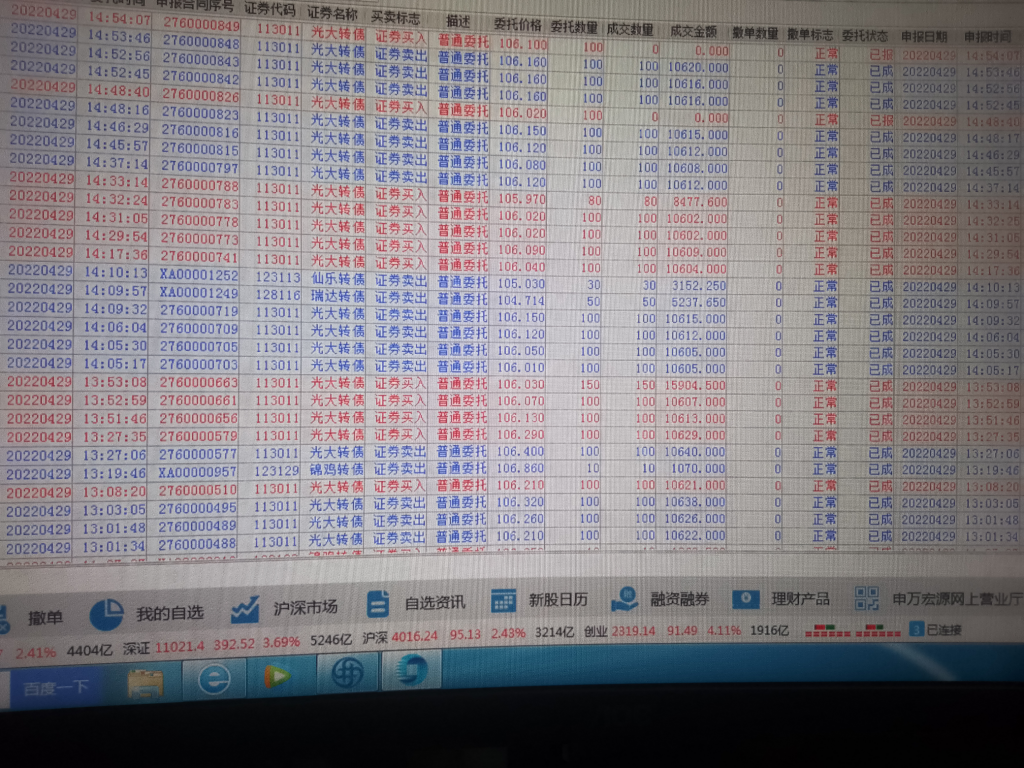Image resolution: width=1024 pixels, height=768 pixels.
Task: Click 创业 index value 2319.14
Action: point(633,631)
